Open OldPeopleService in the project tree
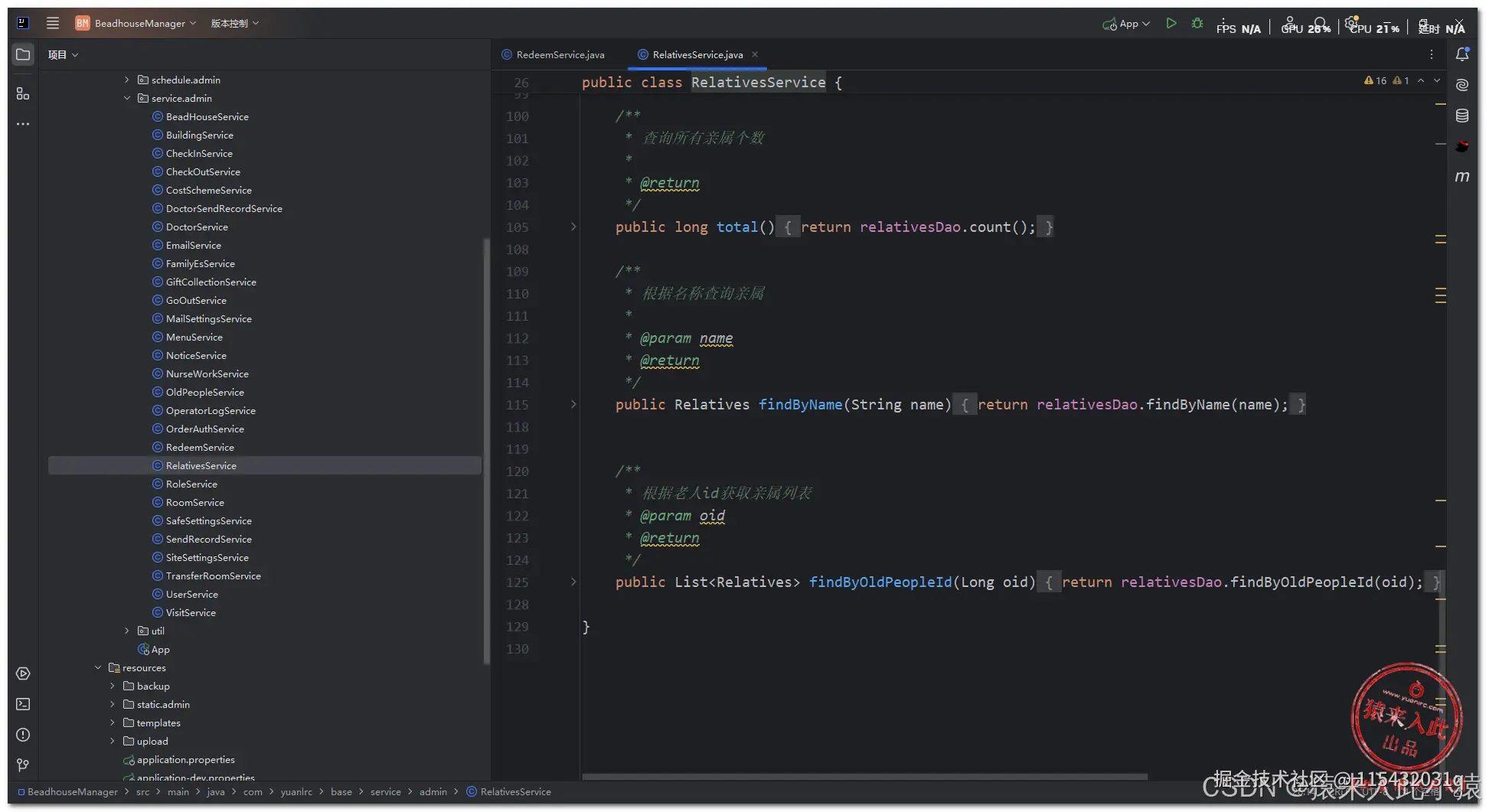The height and width of the screenshot is (812, 1486). (205, 393)
